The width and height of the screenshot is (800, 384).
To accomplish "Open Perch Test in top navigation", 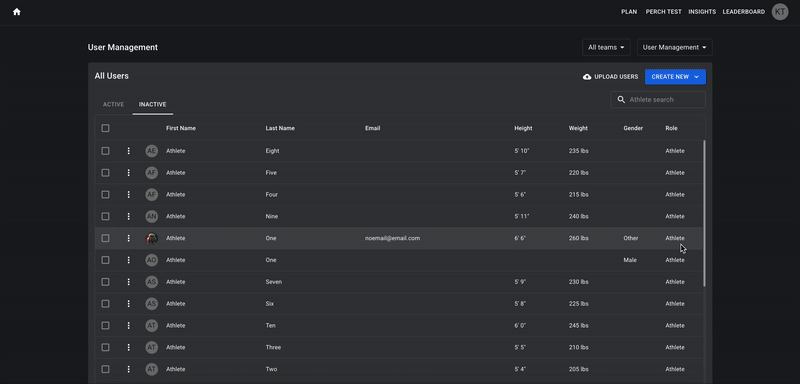I will point(663,12).
